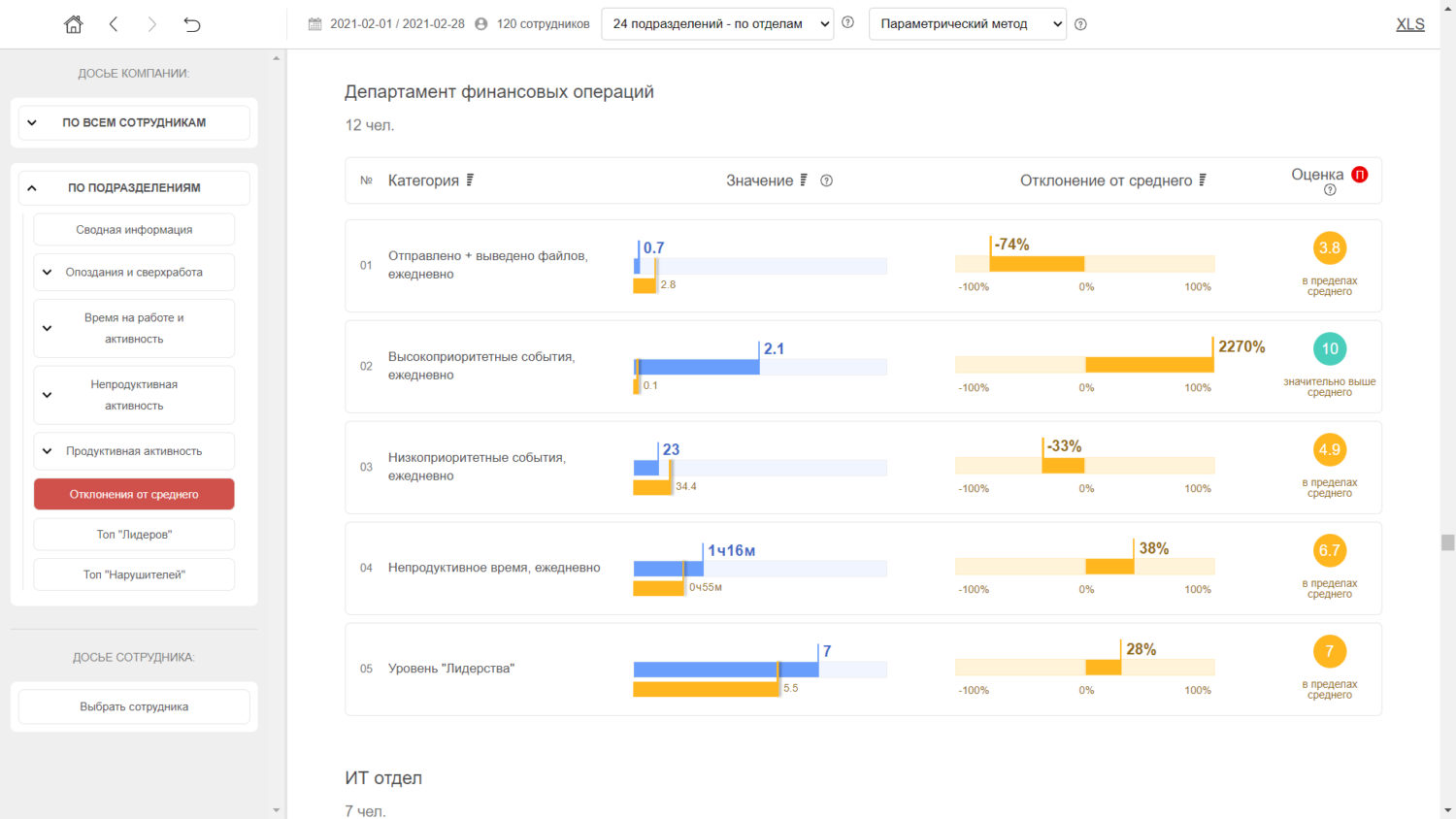The image size is (1456, 819).
Task: Click the home icon in top bar
Action: (74, 24)
